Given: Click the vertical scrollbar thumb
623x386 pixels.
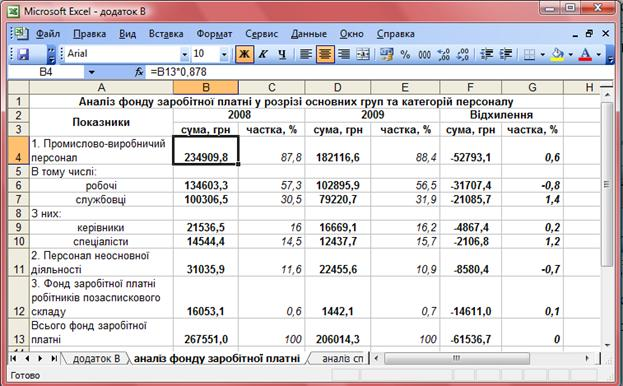Looking at the screenshot, I should [607, 184].
